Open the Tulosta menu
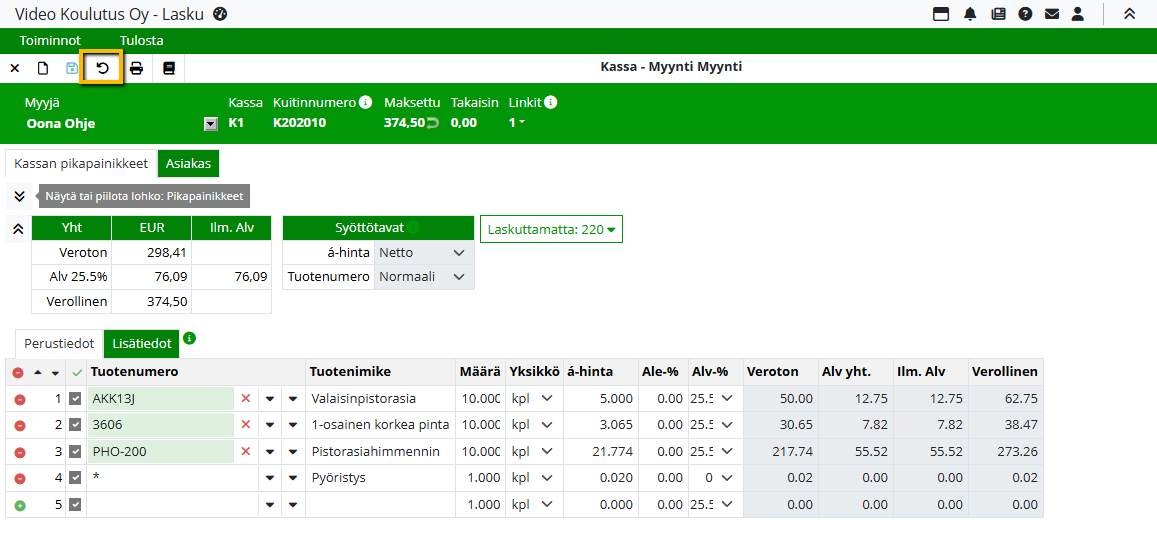Image resolution: width=1157 pixels, height=545 pixels. coord(141,41)
